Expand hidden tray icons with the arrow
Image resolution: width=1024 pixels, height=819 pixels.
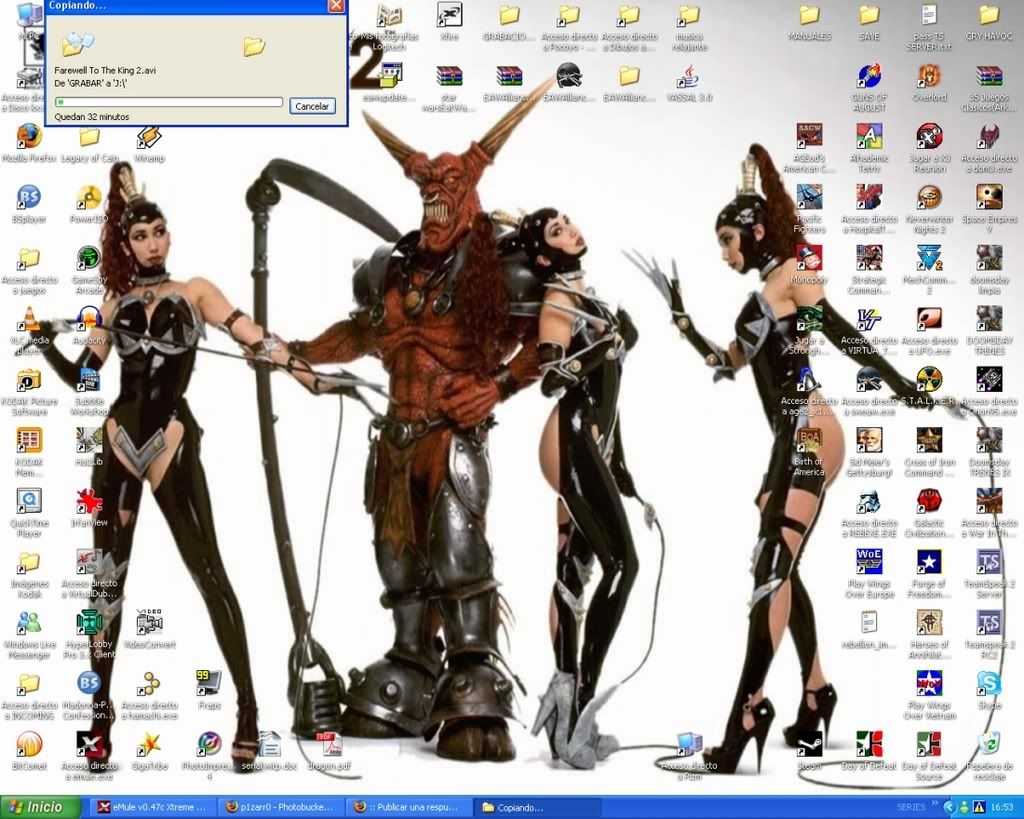950,808
